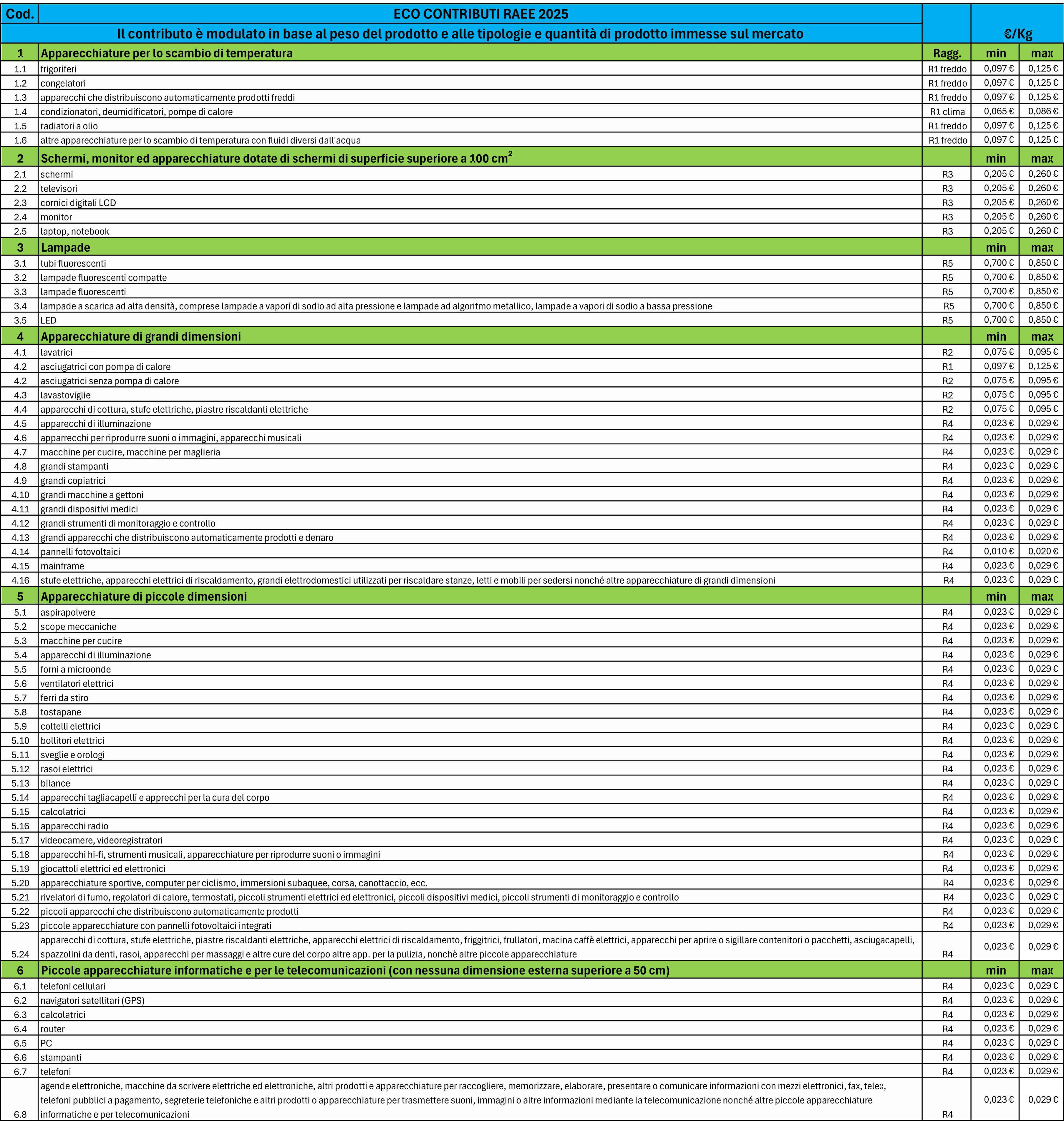Select the 'Cod.' header cell
The width and height of the screenshot is (1064, 1121).
[x=20, y=14]
